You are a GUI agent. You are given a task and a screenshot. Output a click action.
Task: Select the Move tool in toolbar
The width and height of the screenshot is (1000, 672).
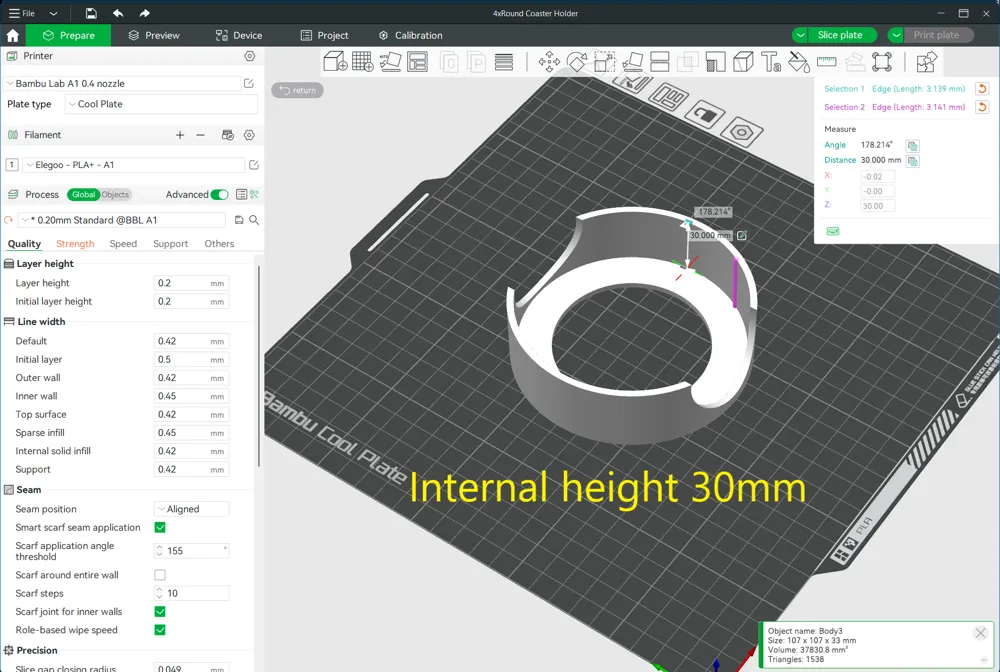click(549, 62)
